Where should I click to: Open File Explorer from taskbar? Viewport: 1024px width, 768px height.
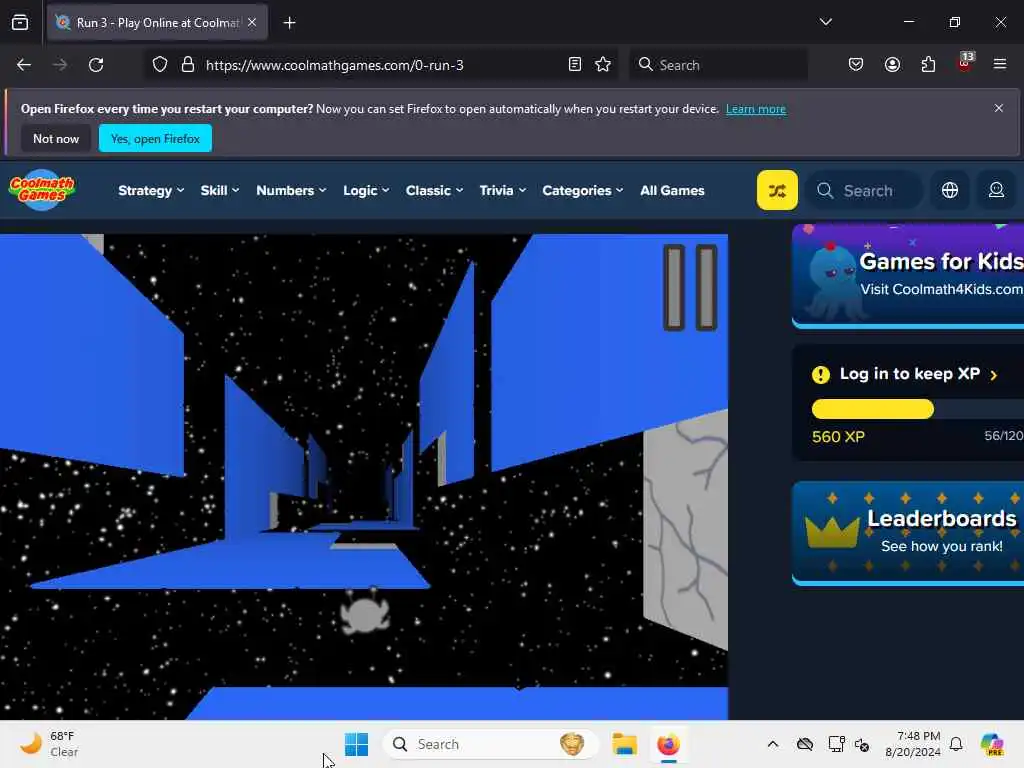point(624,744)
